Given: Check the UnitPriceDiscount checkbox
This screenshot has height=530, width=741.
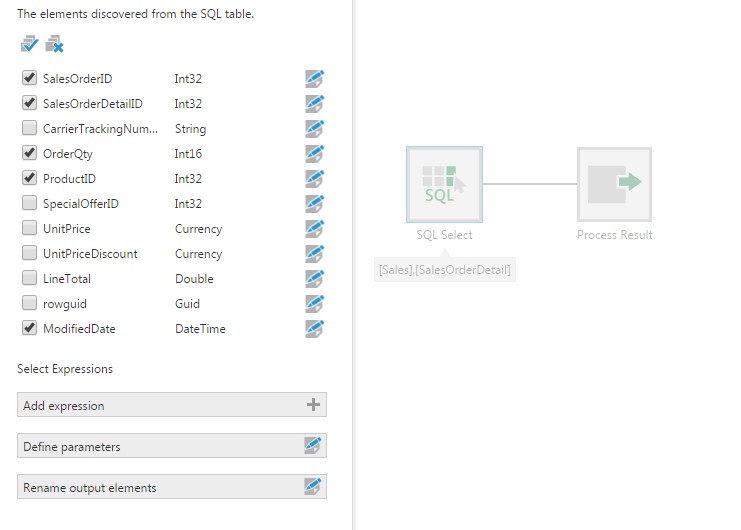Looking at the screenshot, I should 29,253.
